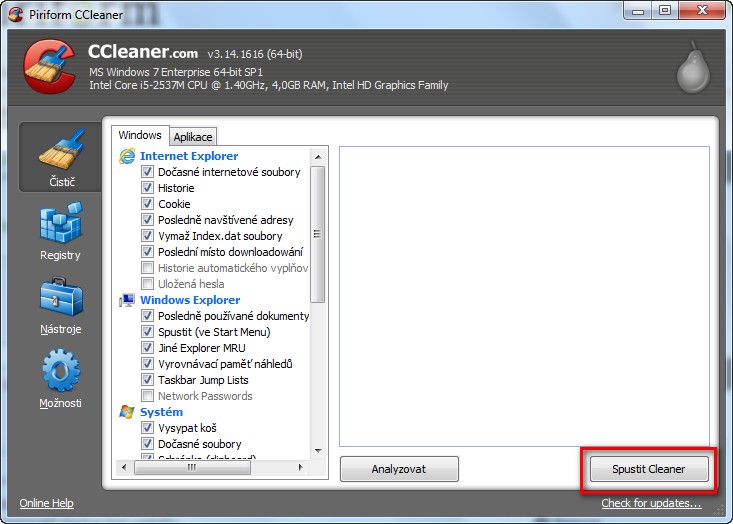Select the Internet Explorer group heading
This screenshot has width=733, height=524.
189,156
